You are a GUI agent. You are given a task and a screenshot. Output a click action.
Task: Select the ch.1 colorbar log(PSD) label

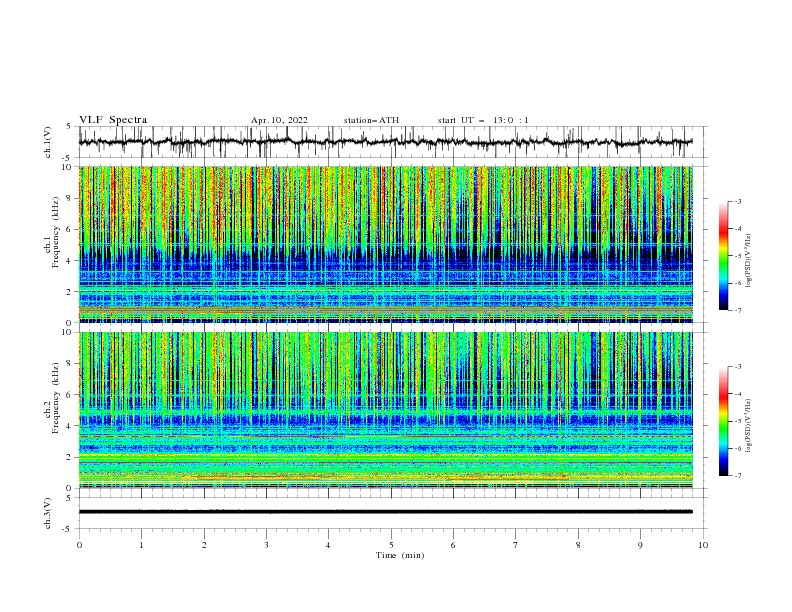pos(749,261)
